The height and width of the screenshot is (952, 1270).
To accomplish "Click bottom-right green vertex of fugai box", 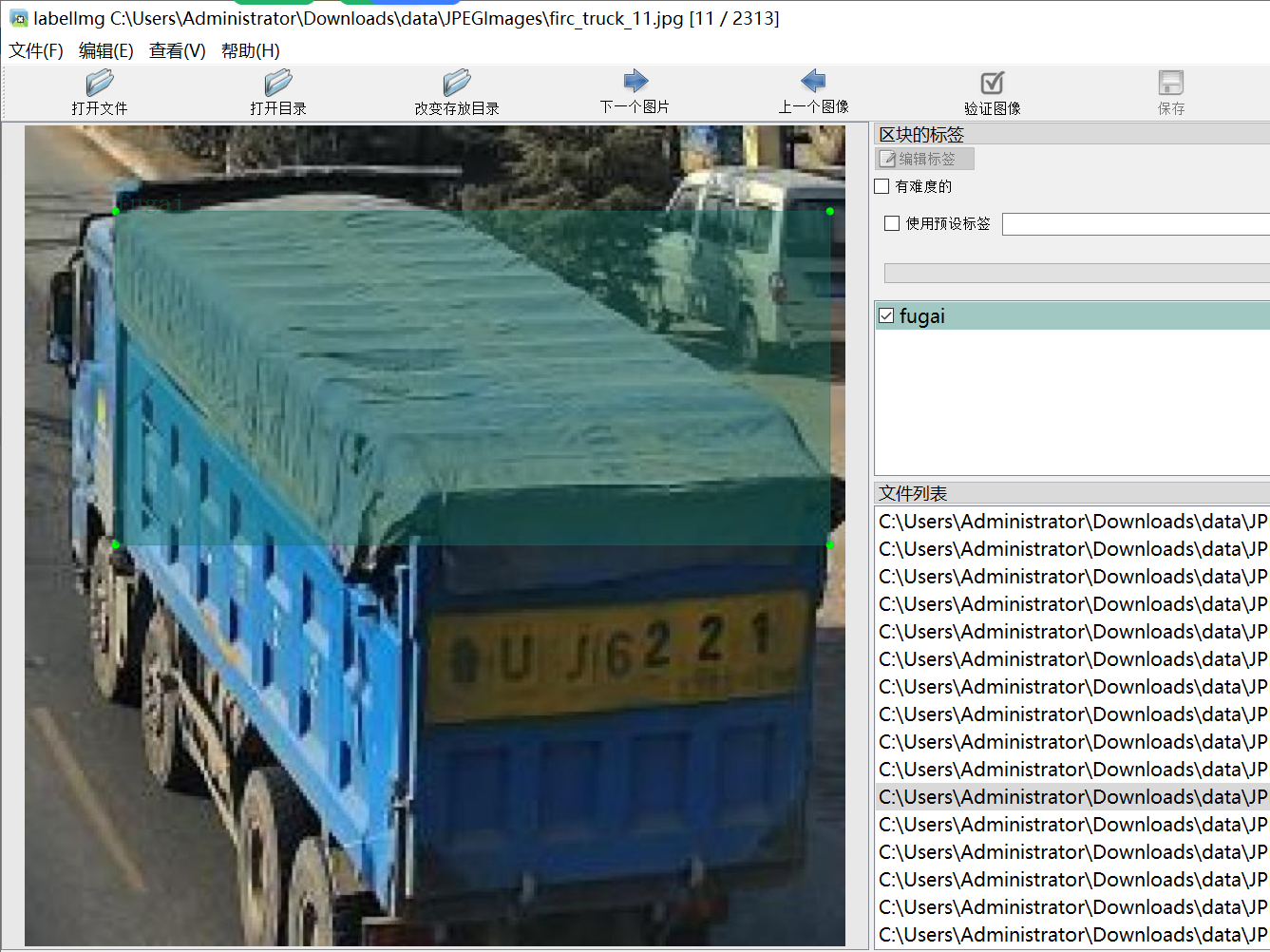I will coord(830,544).
